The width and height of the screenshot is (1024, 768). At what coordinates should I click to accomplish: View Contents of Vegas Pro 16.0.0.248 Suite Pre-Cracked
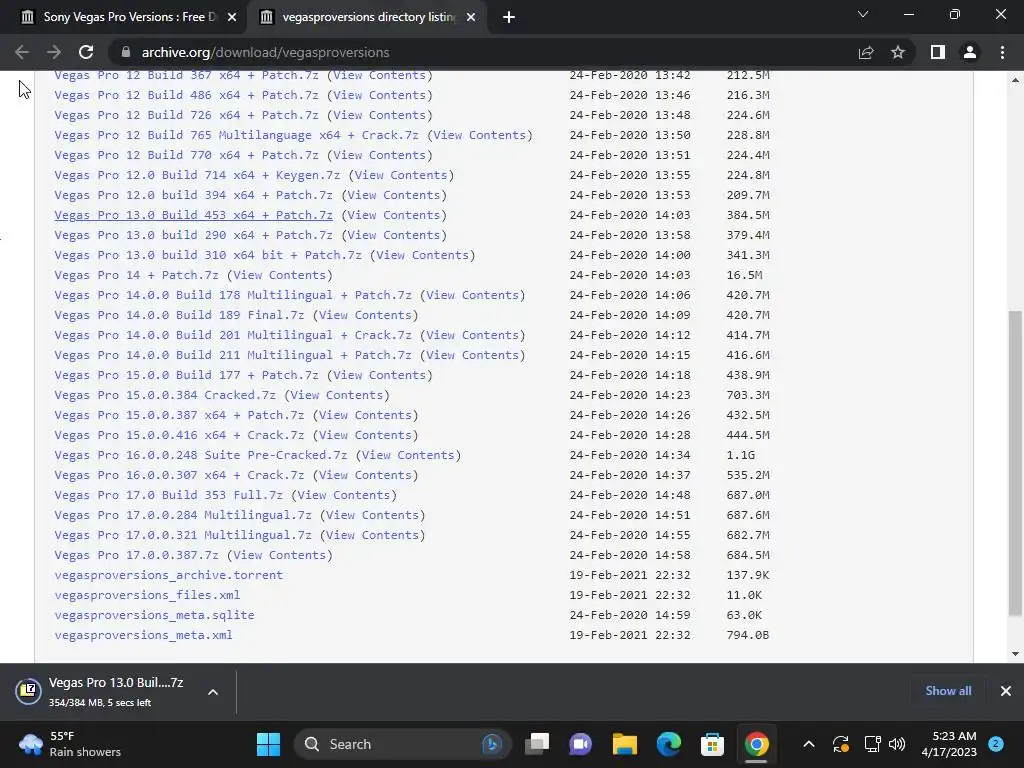(408, 455)
